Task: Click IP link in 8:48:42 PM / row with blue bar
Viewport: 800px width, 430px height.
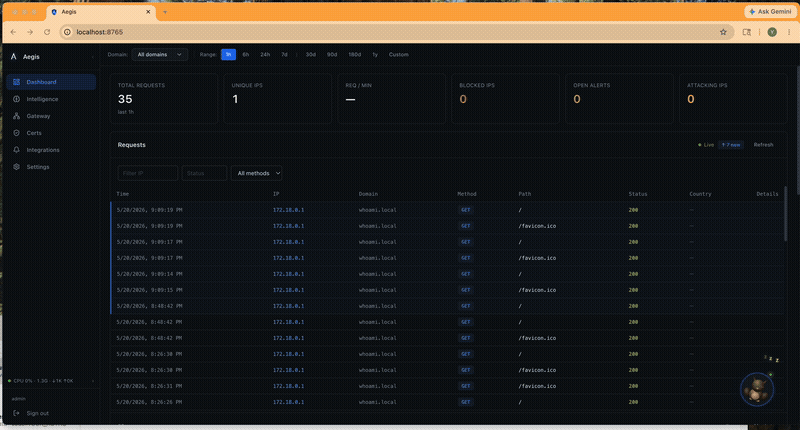Action: click(288, 306)
